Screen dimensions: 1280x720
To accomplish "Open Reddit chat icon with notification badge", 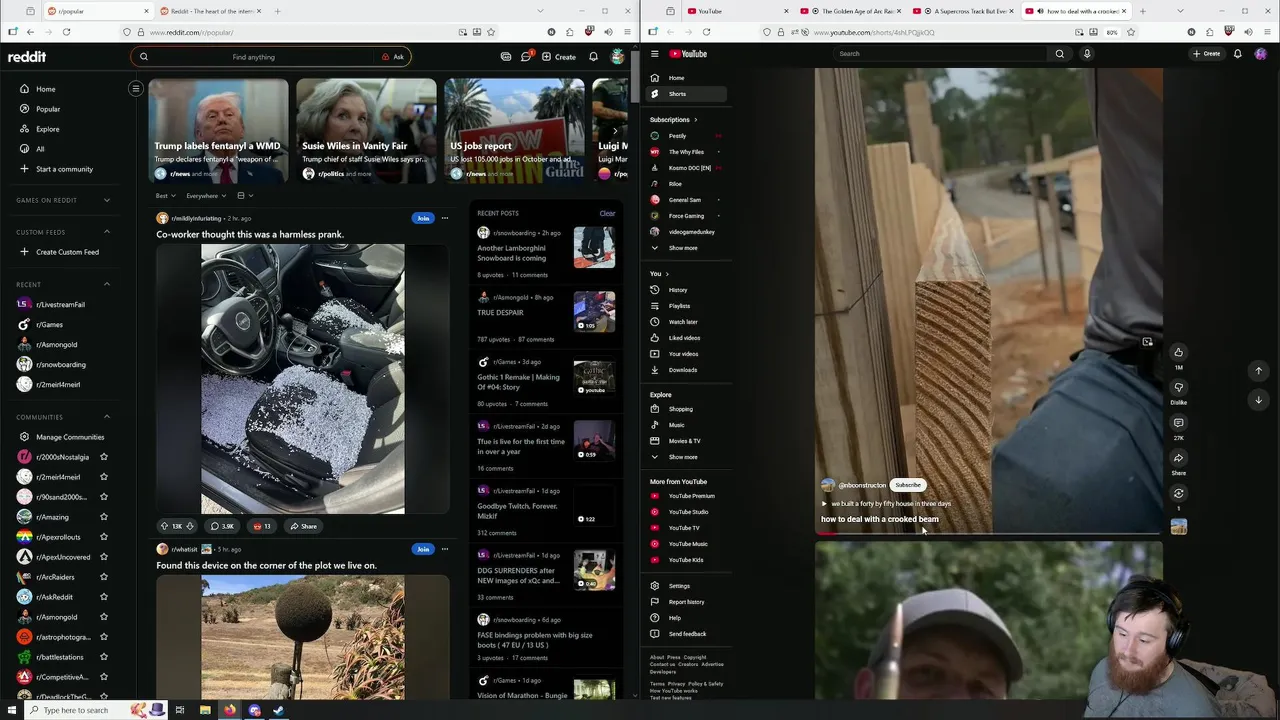I will pyautogui.click(x=526, y=56).
